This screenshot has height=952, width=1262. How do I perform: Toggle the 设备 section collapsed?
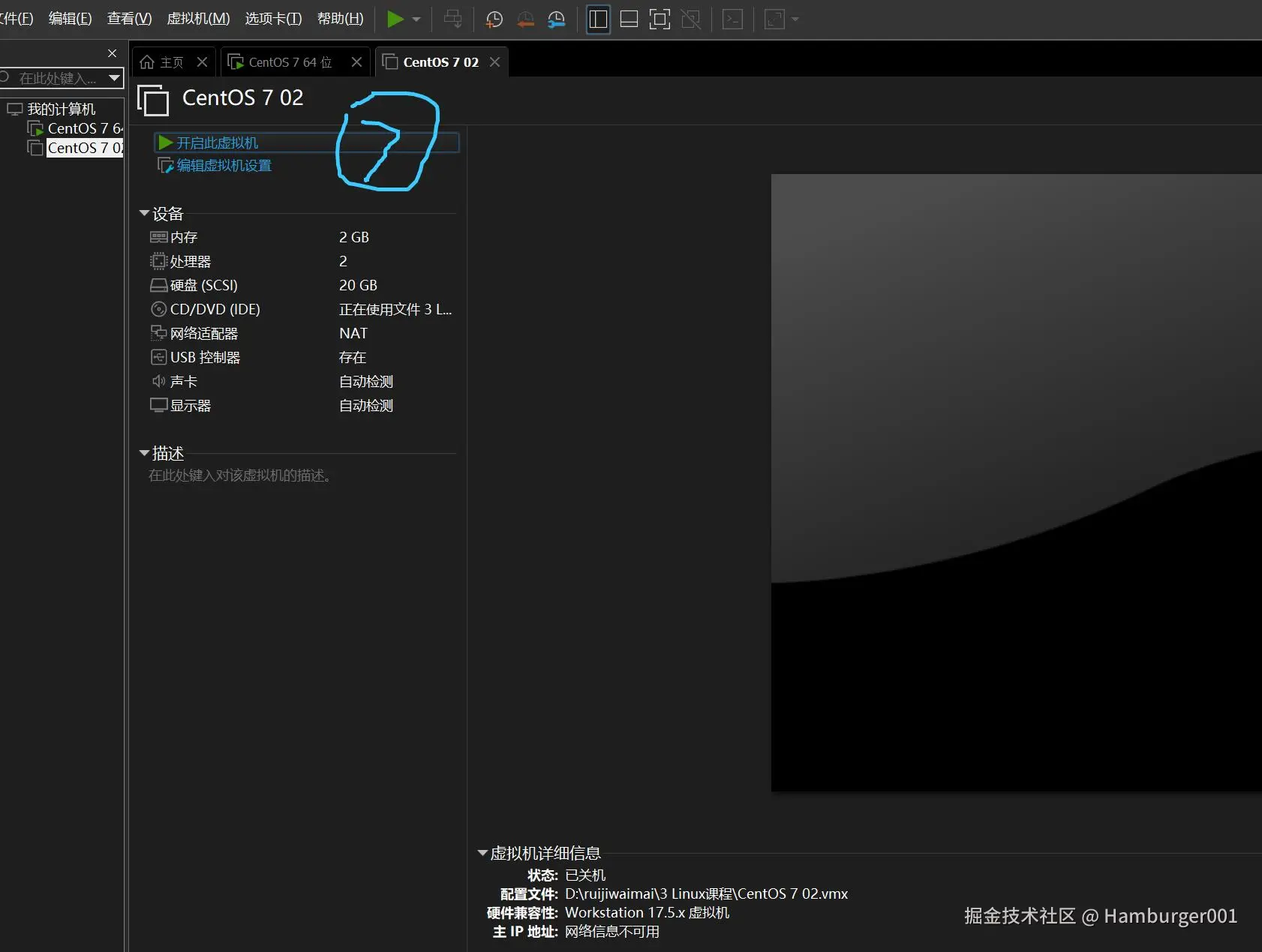(144, 213)
